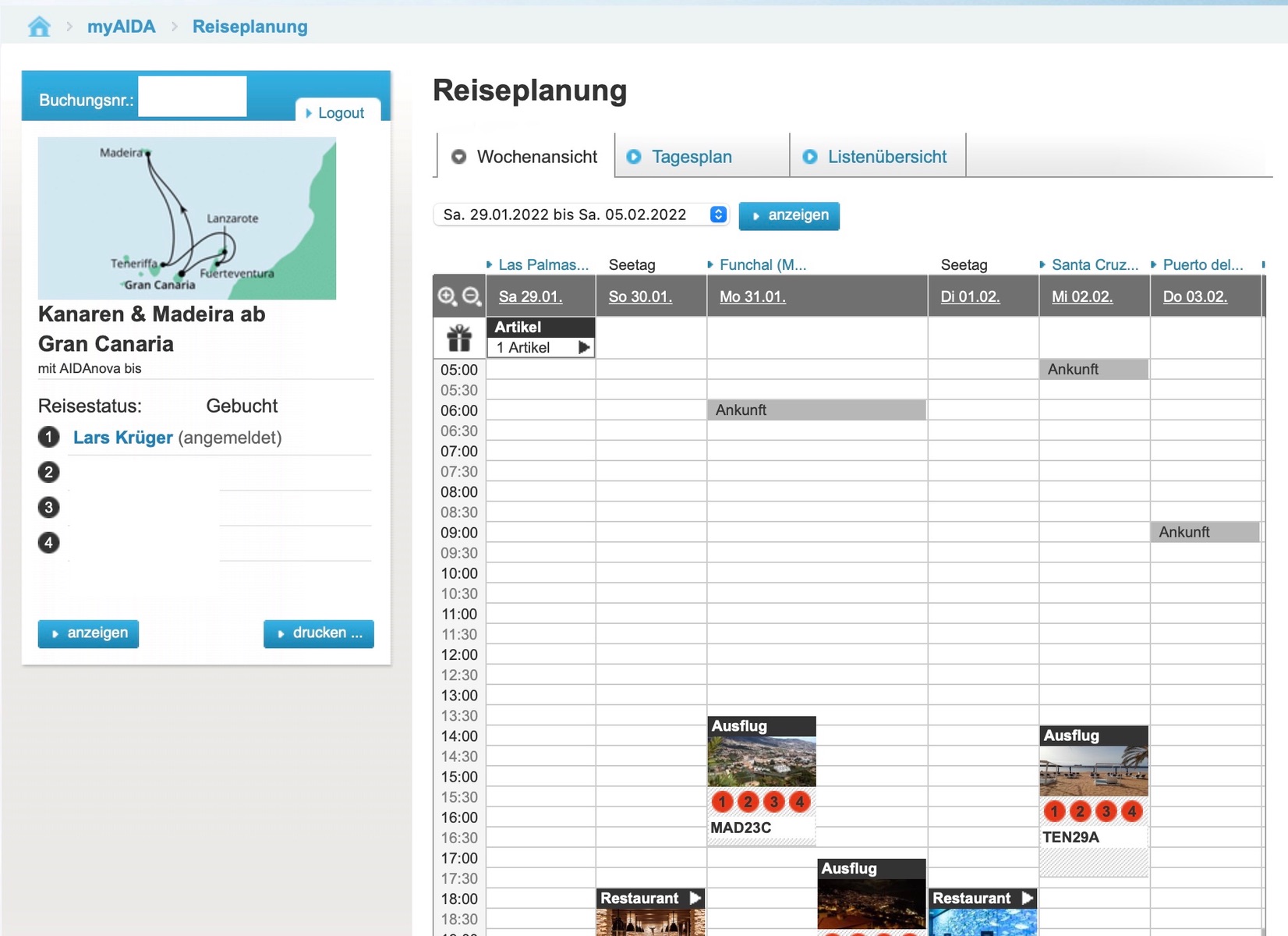Switch to Tagesplan view
The height and width of the screenshot is (936, 1288).
(x=692, y=157)
